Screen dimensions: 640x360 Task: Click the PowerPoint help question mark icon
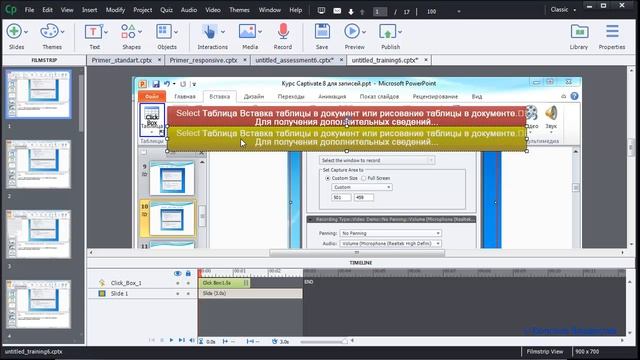tap(574, 96)
